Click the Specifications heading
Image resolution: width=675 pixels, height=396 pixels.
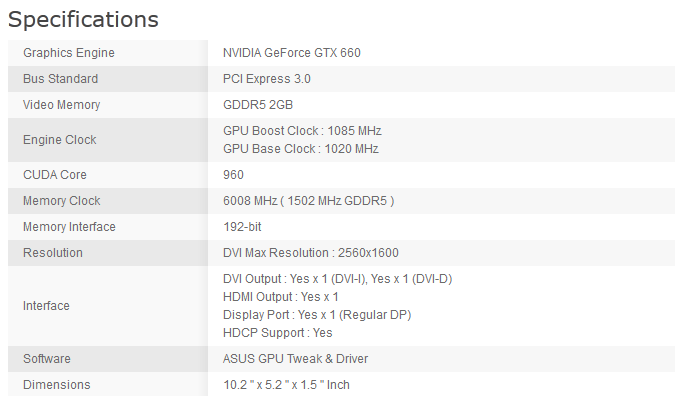tap(83, 19)
